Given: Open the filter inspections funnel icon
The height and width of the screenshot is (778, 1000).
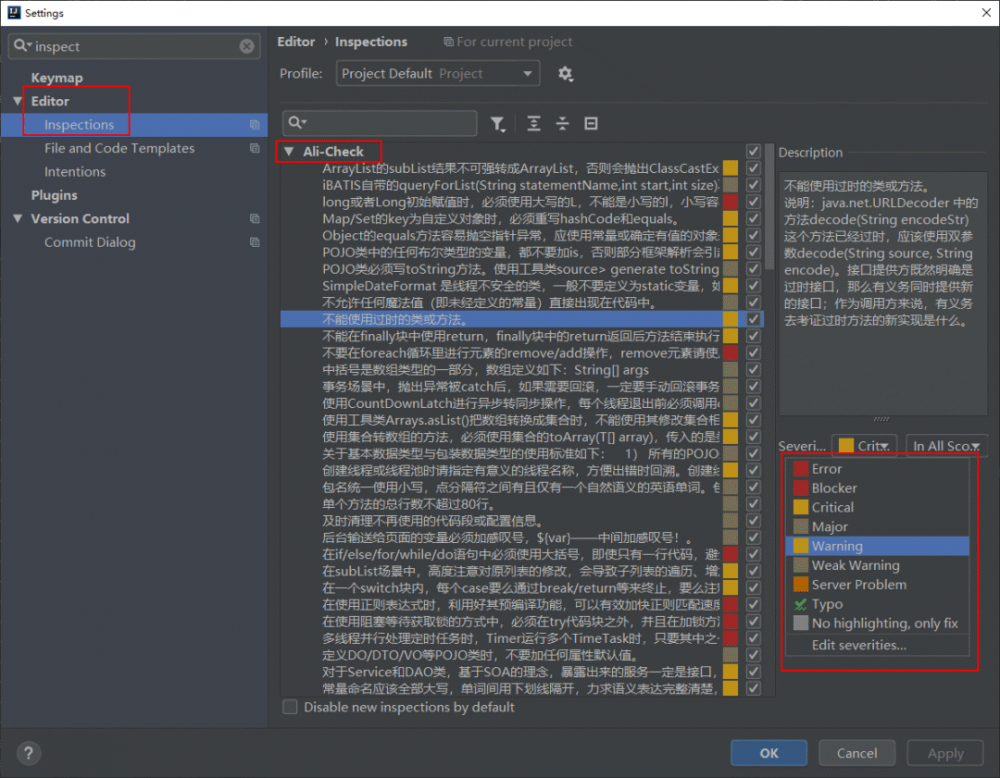Looking at the screenshot, I should pyautogui.click(x=499, y=122).
